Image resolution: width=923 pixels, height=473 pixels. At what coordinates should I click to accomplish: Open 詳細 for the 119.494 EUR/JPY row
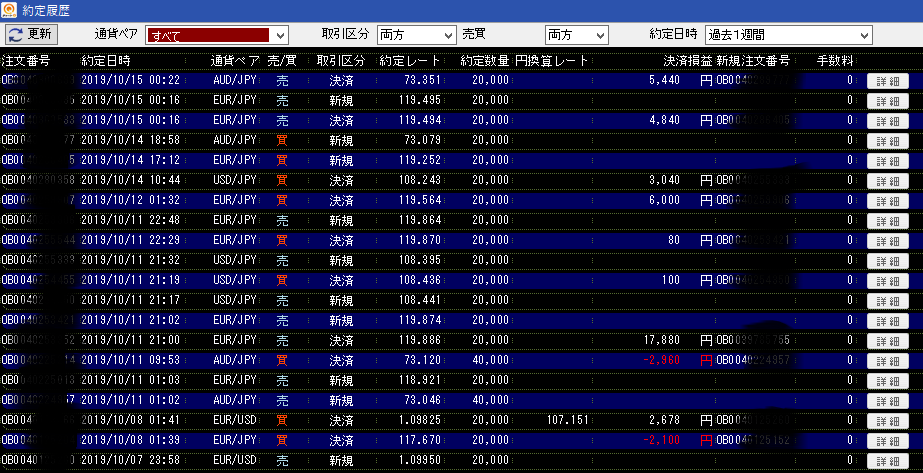tap(888, 121)
